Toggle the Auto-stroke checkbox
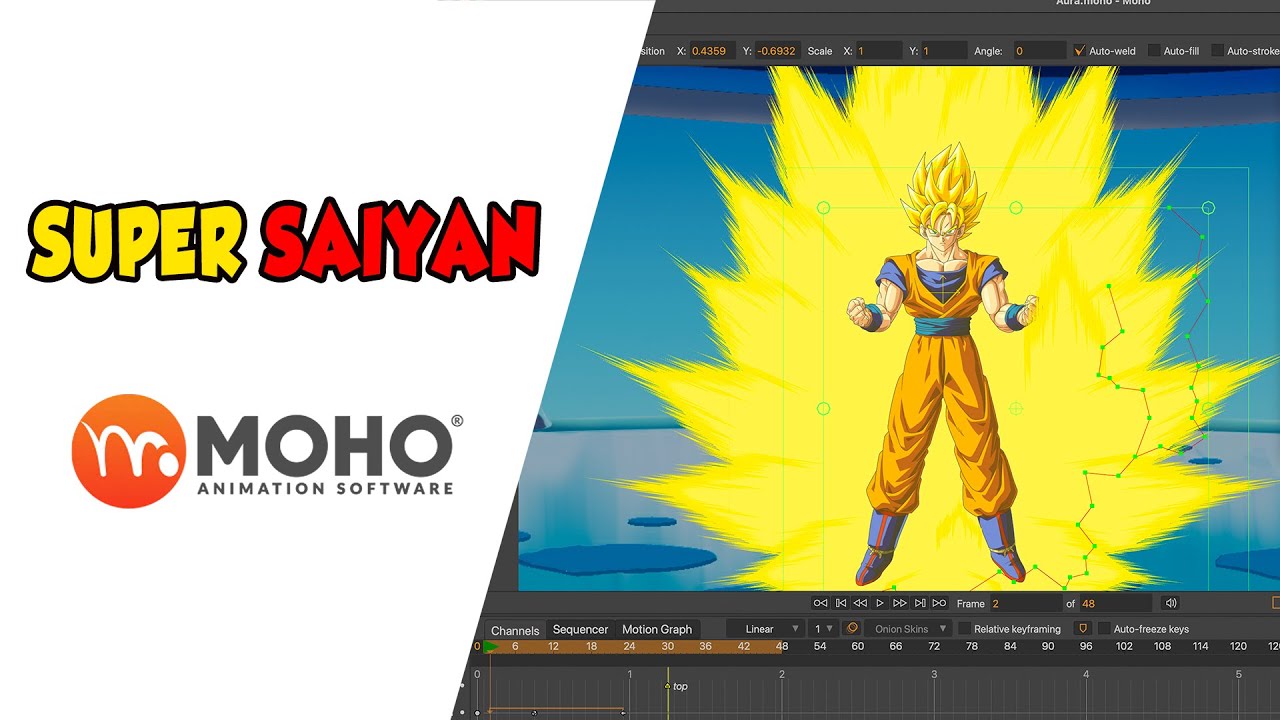The width and height of the screenshot is (1280, 720). tap(1217, 51)
